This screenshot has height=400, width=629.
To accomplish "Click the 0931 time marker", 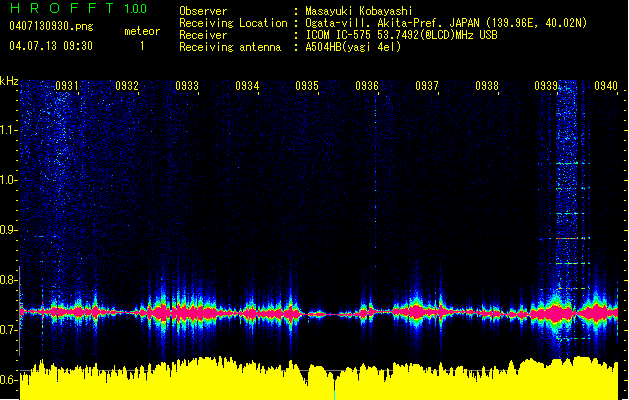I will click(x=67, y=86).
